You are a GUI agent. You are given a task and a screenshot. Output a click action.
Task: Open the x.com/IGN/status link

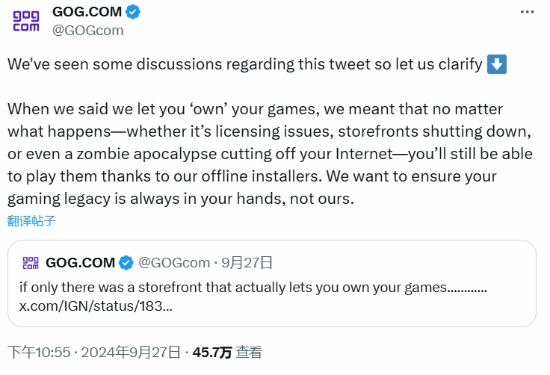(96, 306)
